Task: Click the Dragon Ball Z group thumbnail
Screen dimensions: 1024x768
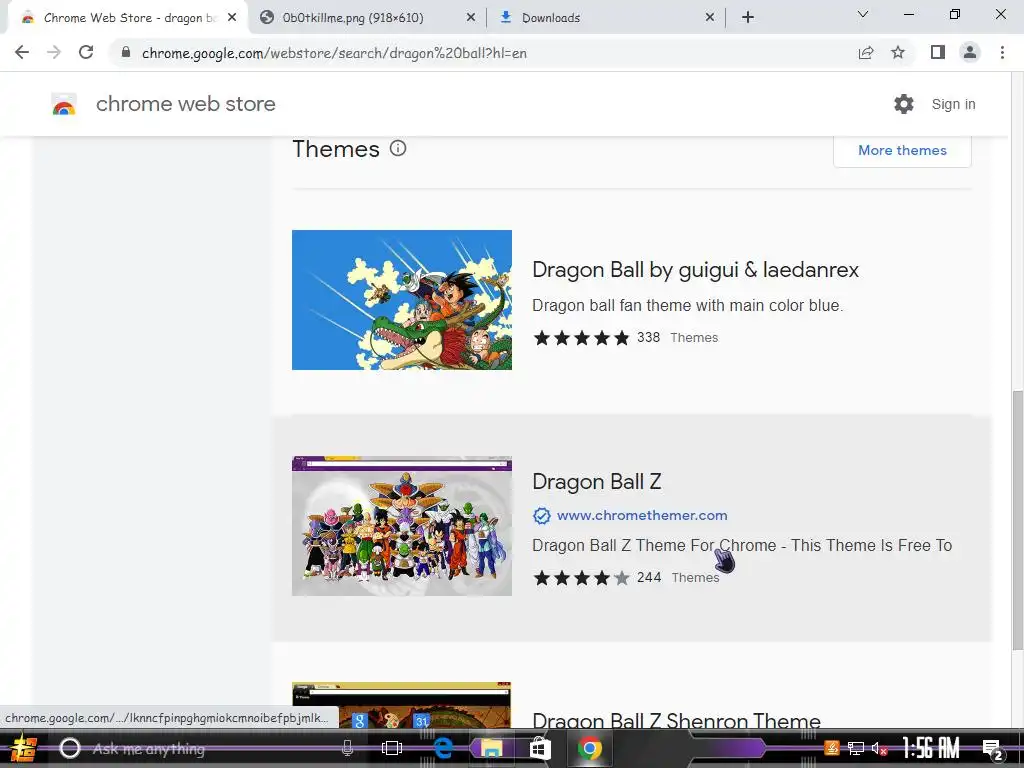Action: click(402, 526)
